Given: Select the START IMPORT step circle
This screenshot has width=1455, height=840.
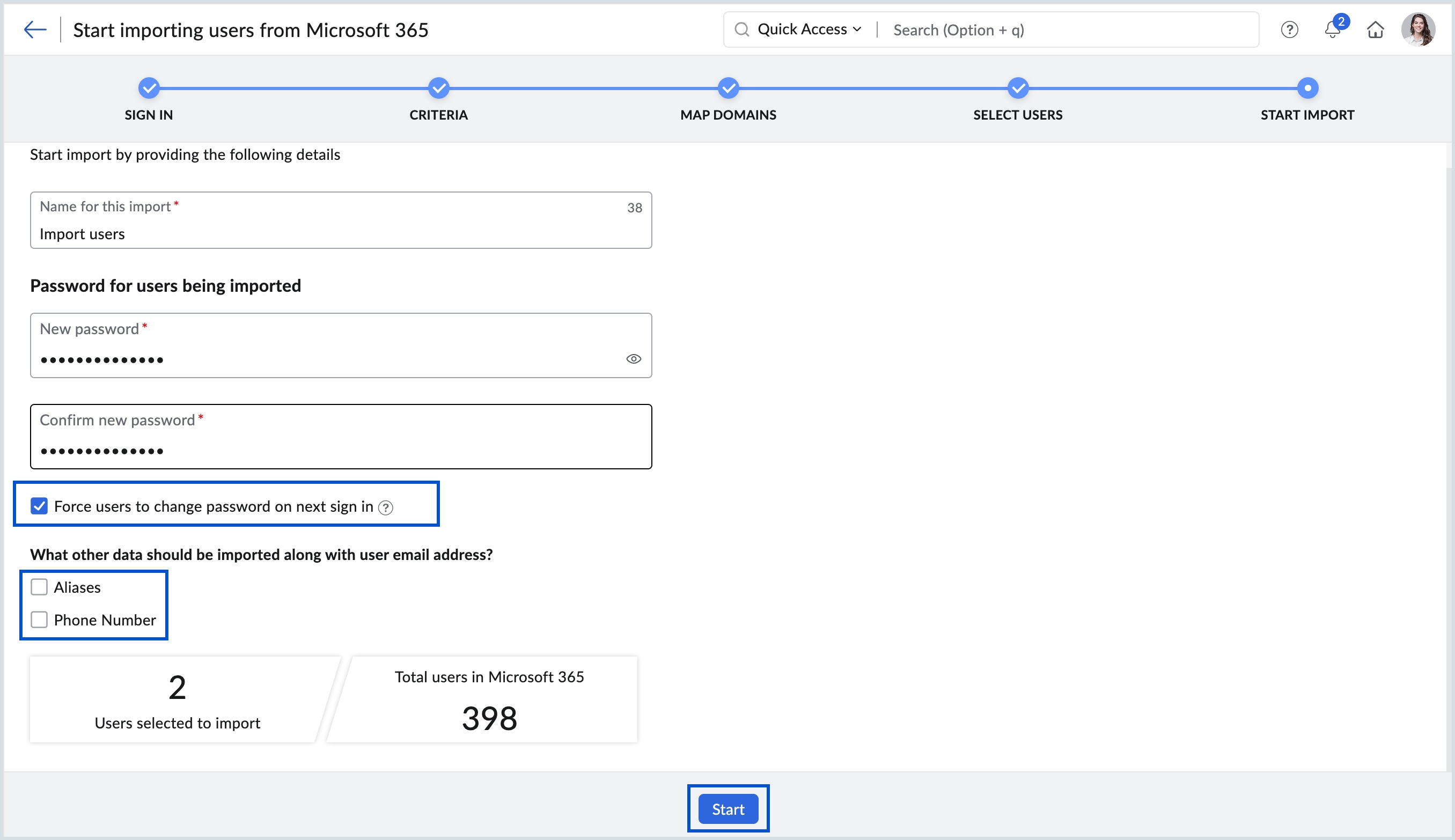Looking at the screenshot, I should pos(1307,89).
